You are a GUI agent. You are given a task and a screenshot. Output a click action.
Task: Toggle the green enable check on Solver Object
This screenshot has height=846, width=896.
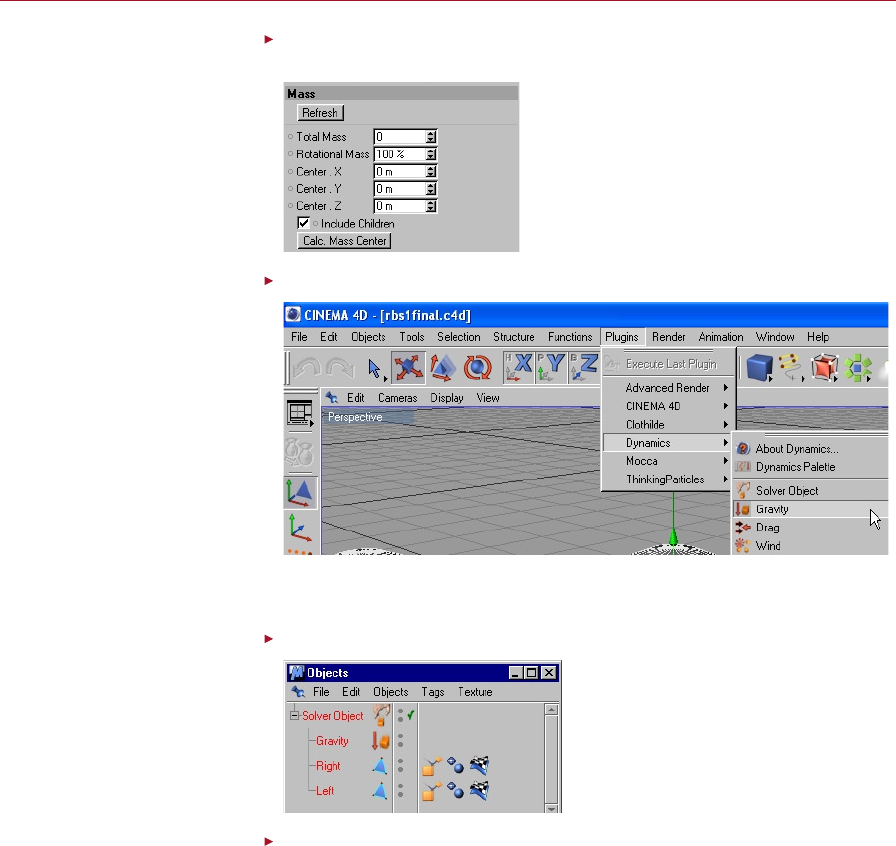pyautogui.click(x=411, y=715)
